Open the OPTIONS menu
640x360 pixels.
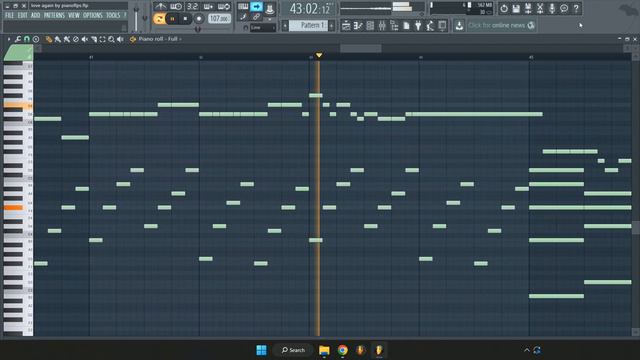(93, 16)
